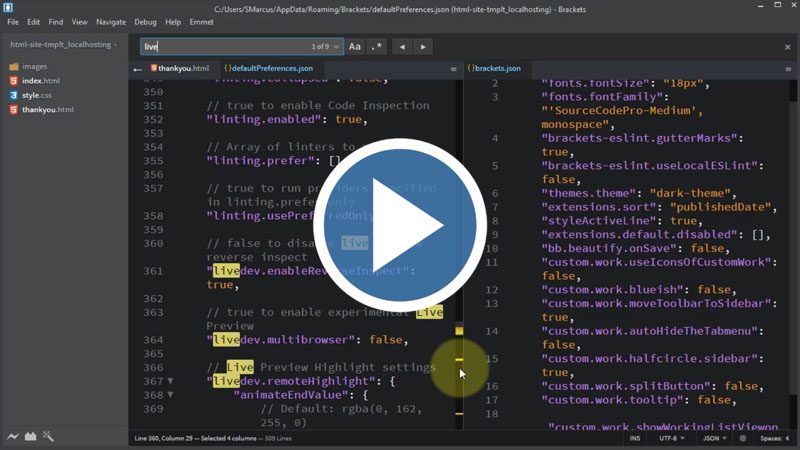Viewport: 800px width, 450px height.
Task: Toggle match case Aa button
Action: (355, 47)
